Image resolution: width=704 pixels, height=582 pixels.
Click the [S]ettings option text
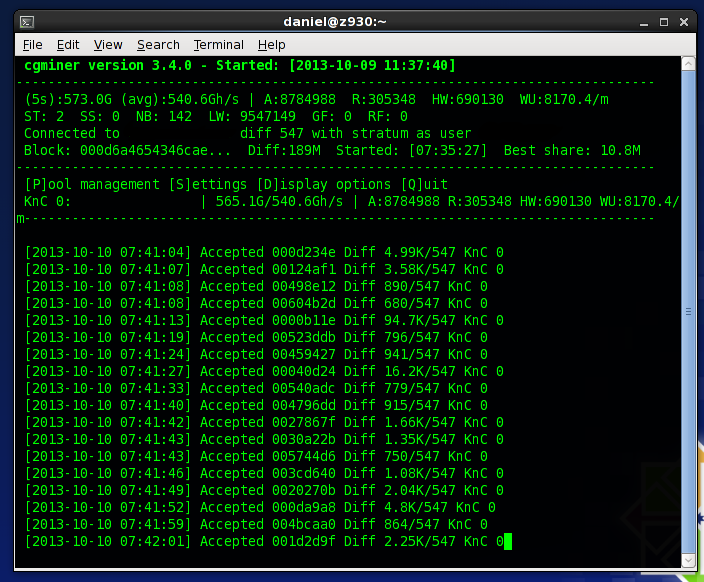point(208,185)
